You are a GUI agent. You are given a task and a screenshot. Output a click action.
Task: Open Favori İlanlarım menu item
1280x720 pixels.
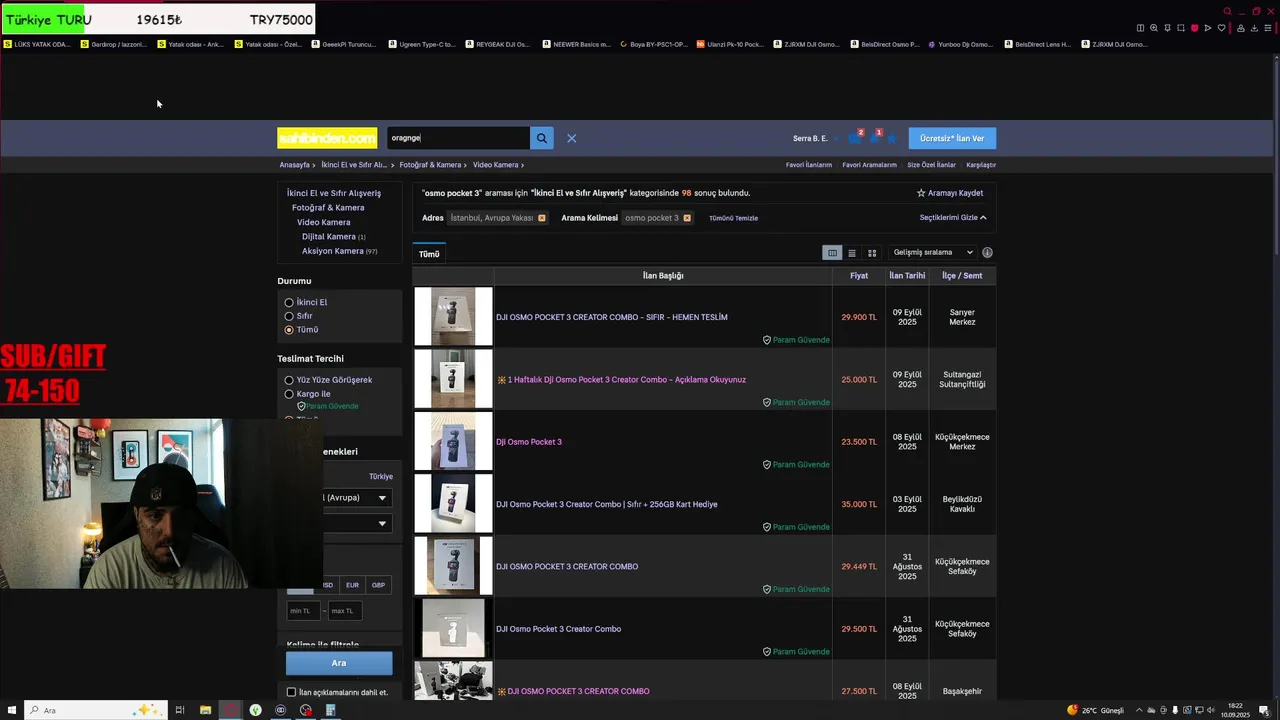(809, 165)
